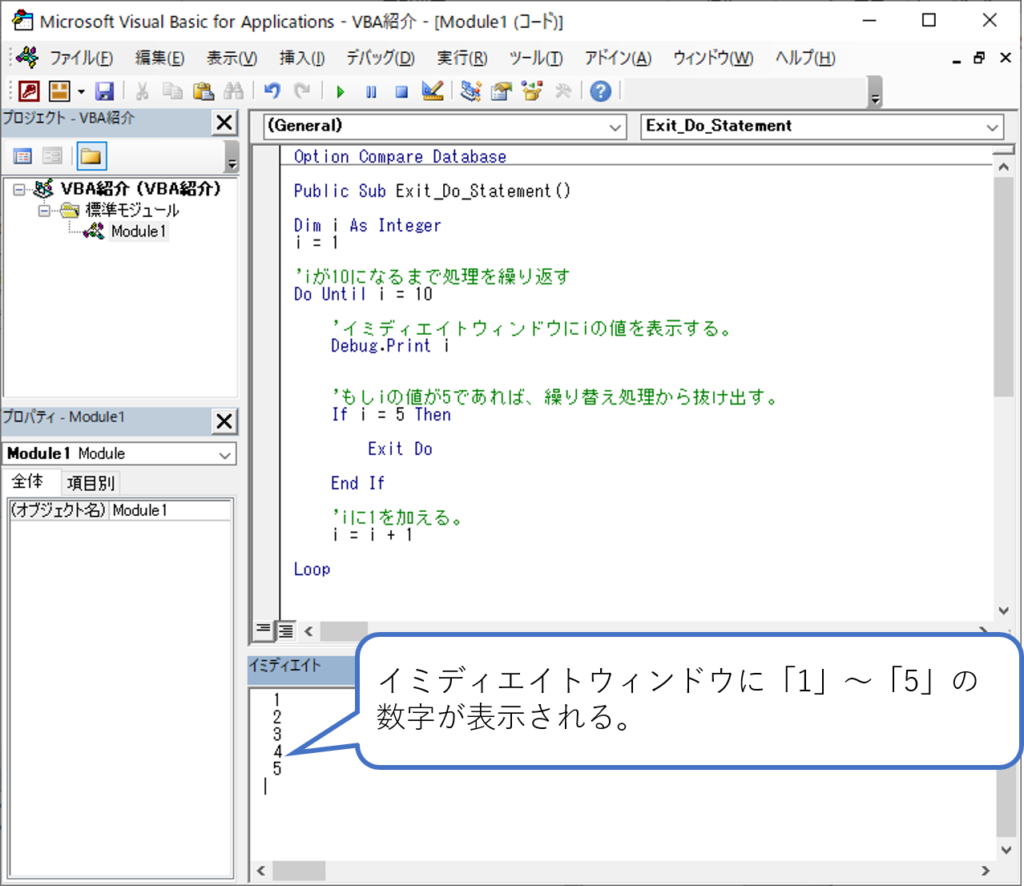Run the Exit_Do_Statement macro
Viewport: 1024px width, 886px height.
(x=340, y=91)
